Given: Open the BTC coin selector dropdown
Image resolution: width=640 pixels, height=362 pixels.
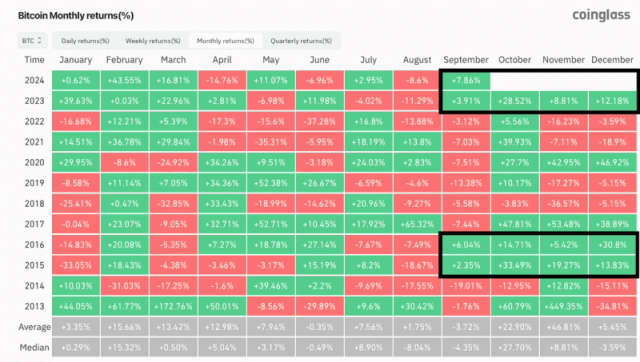Looking at the screenshot, I should 32,41.
